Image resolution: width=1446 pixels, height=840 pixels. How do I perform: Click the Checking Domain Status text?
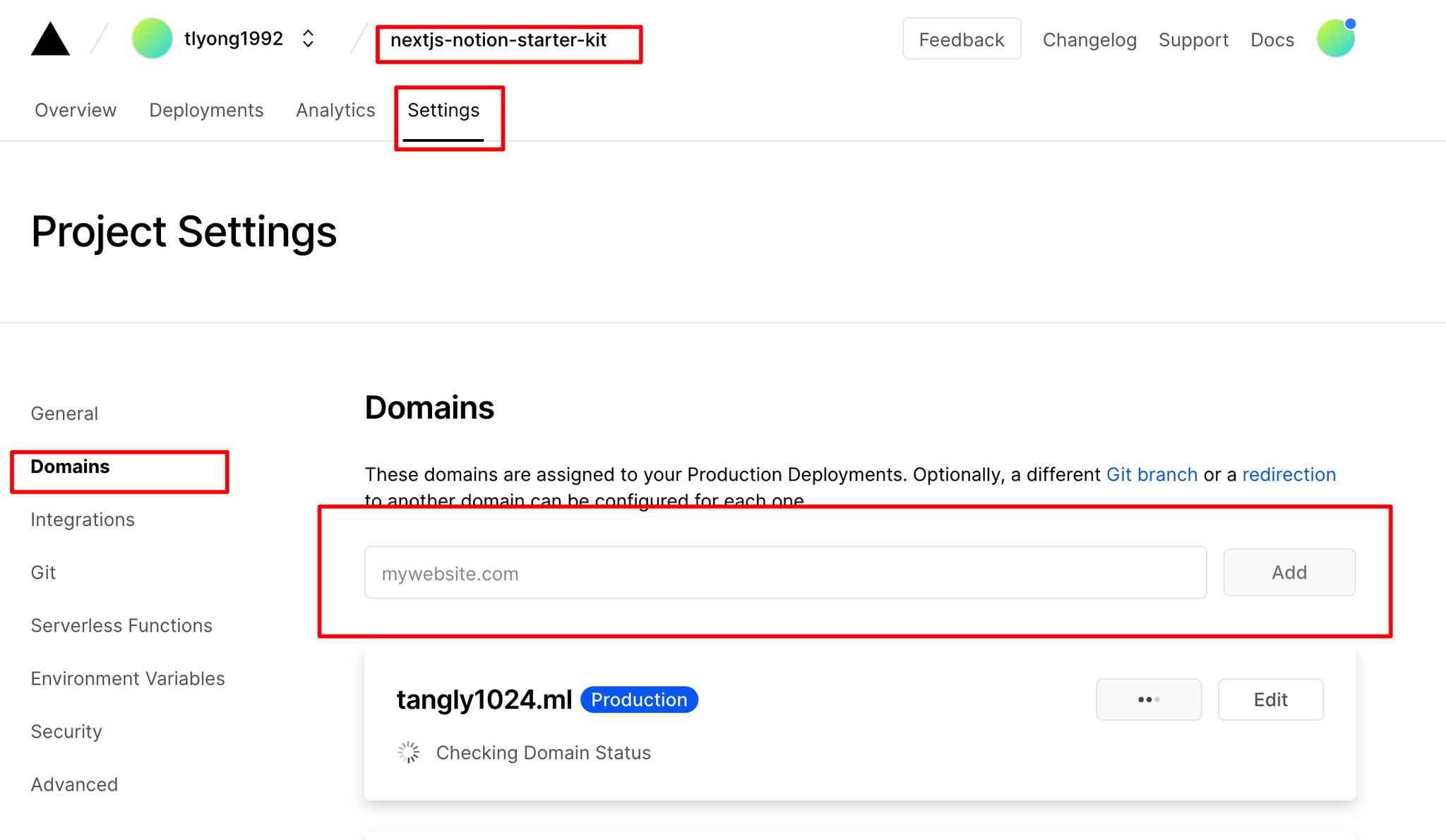544,752
